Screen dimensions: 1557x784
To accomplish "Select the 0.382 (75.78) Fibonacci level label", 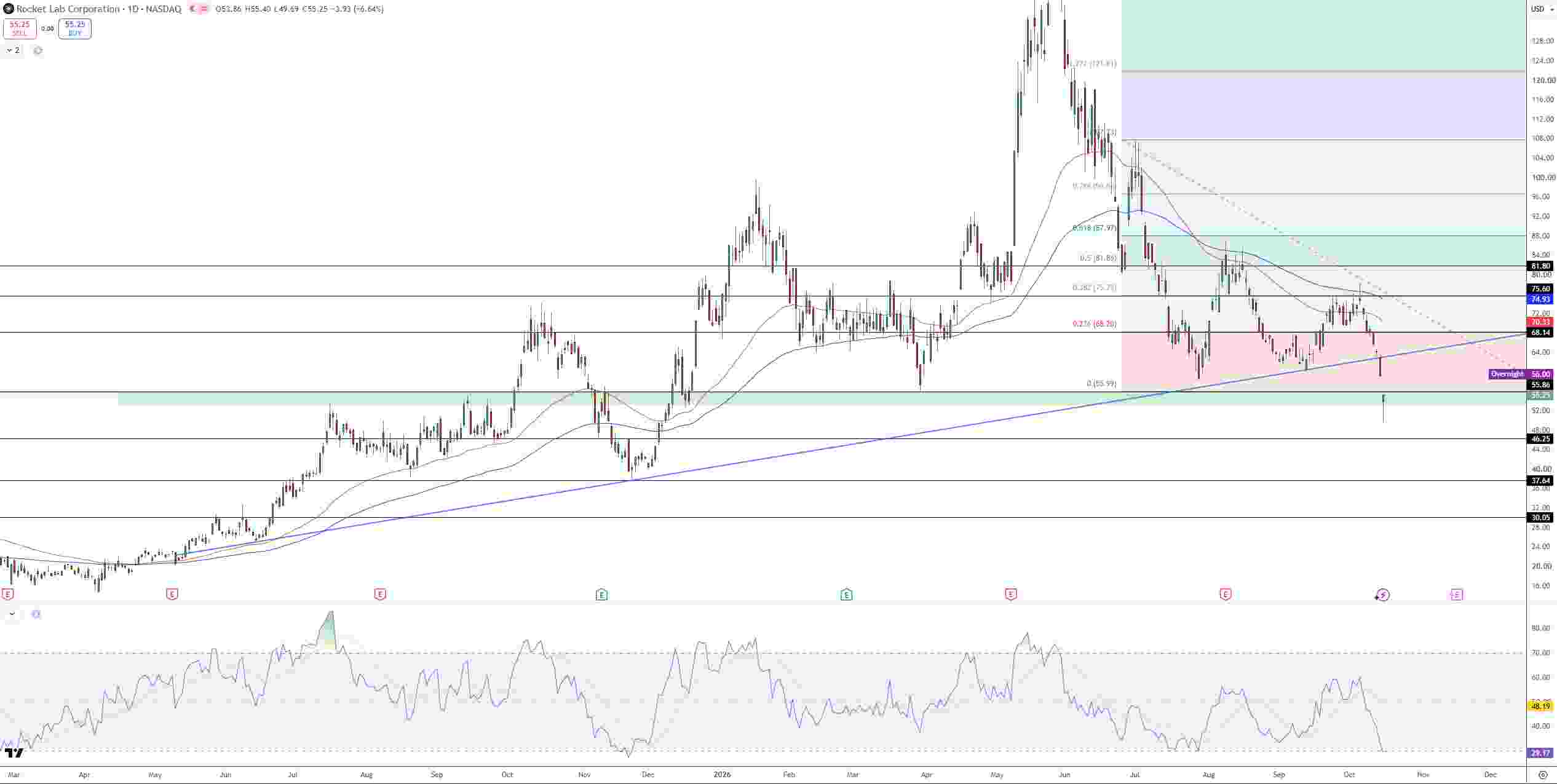I will [x=1095, y=287].
